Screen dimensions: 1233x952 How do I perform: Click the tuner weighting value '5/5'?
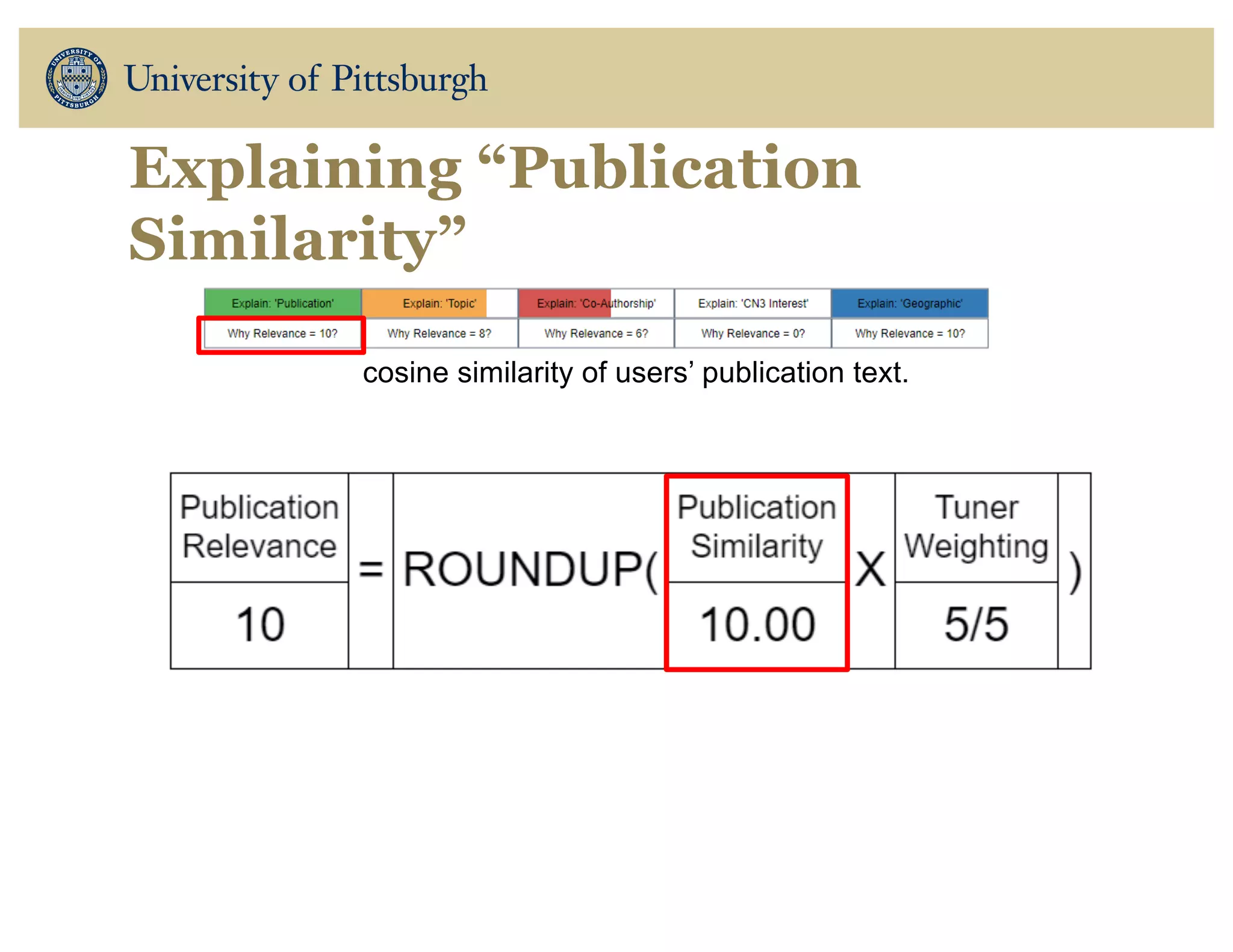976,625
